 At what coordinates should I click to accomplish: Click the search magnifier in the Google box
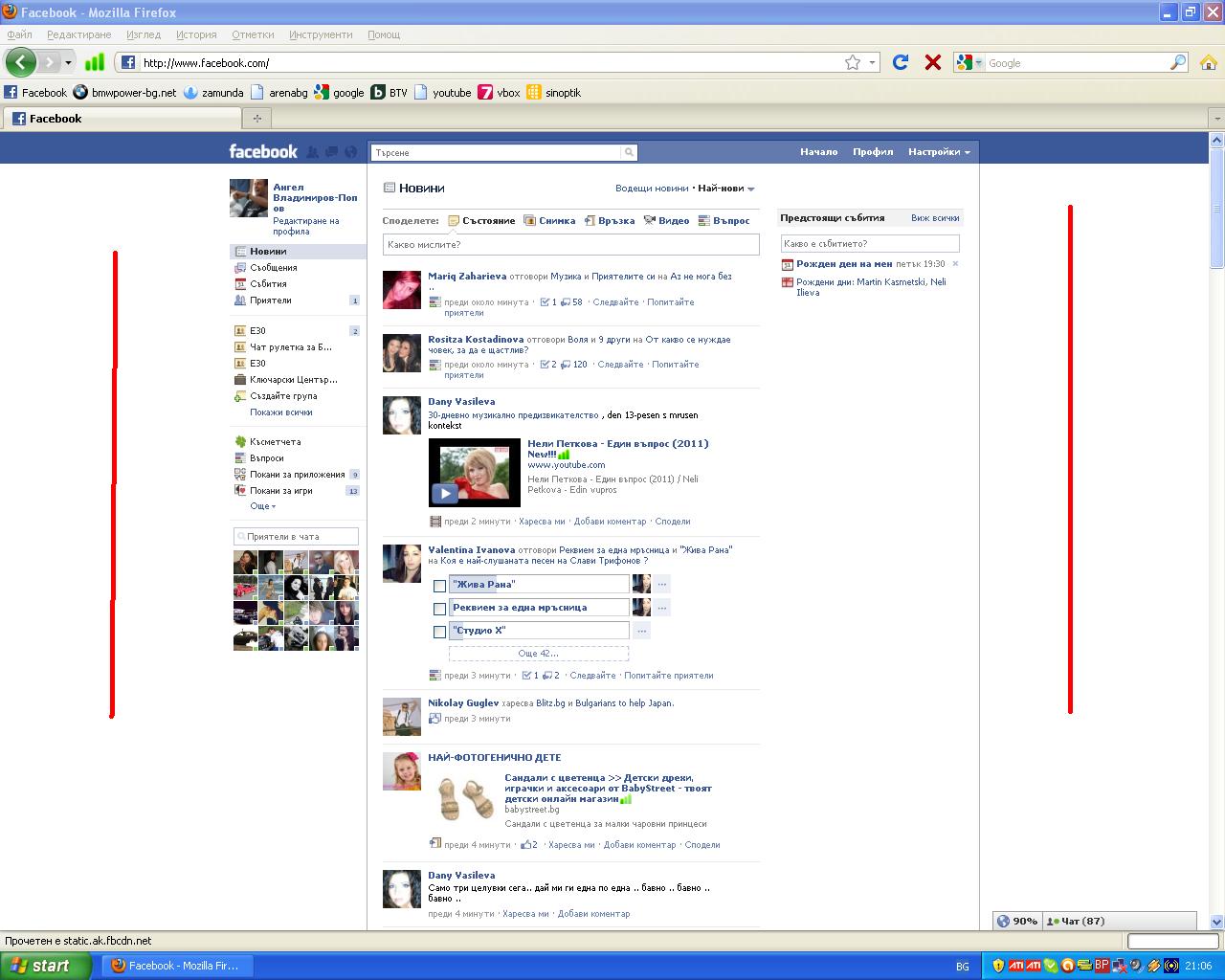coord(1178,62)
